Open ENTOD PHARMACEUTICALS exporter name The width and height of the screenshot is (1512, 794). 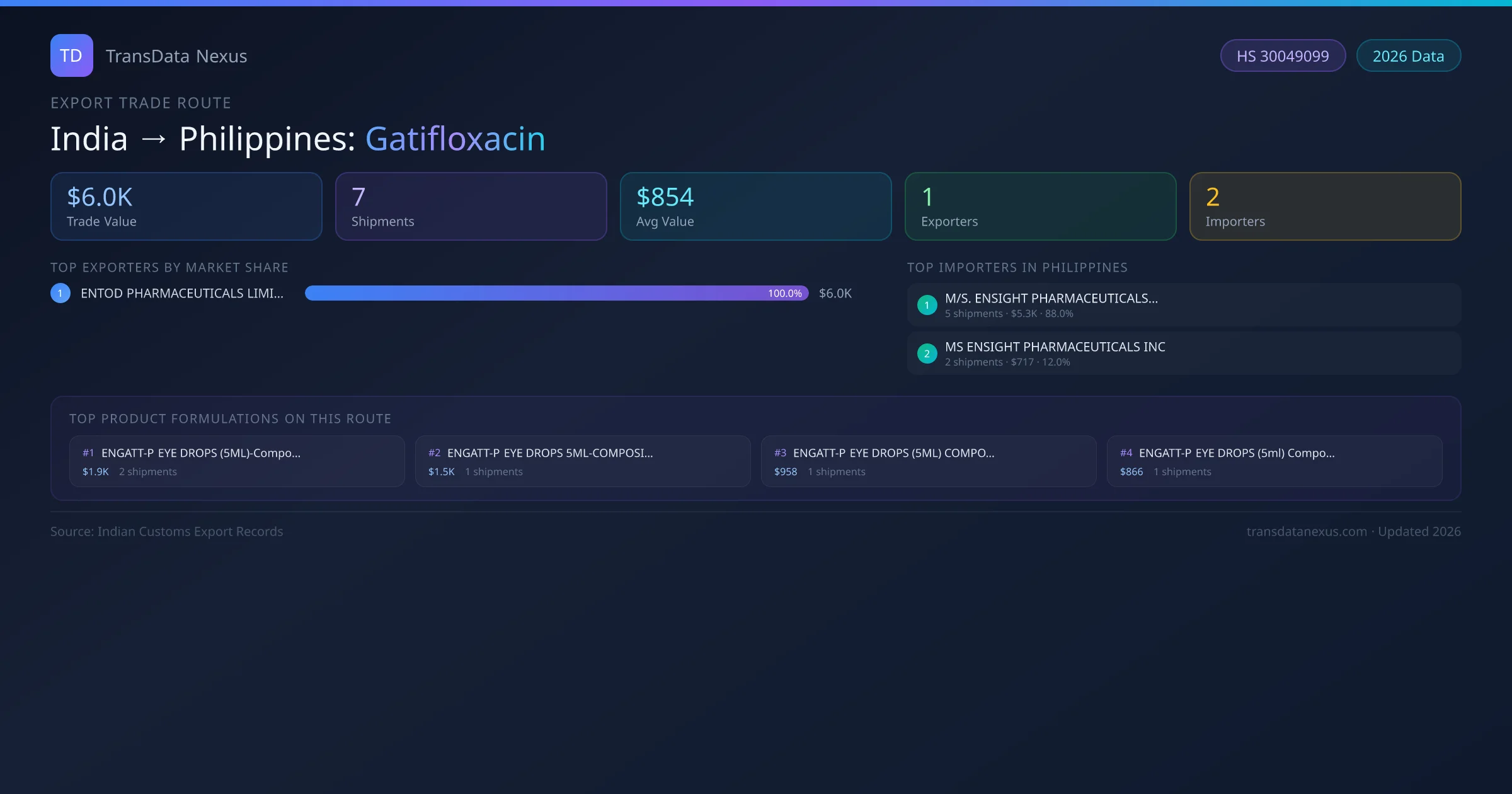click(x=182, y=293)
